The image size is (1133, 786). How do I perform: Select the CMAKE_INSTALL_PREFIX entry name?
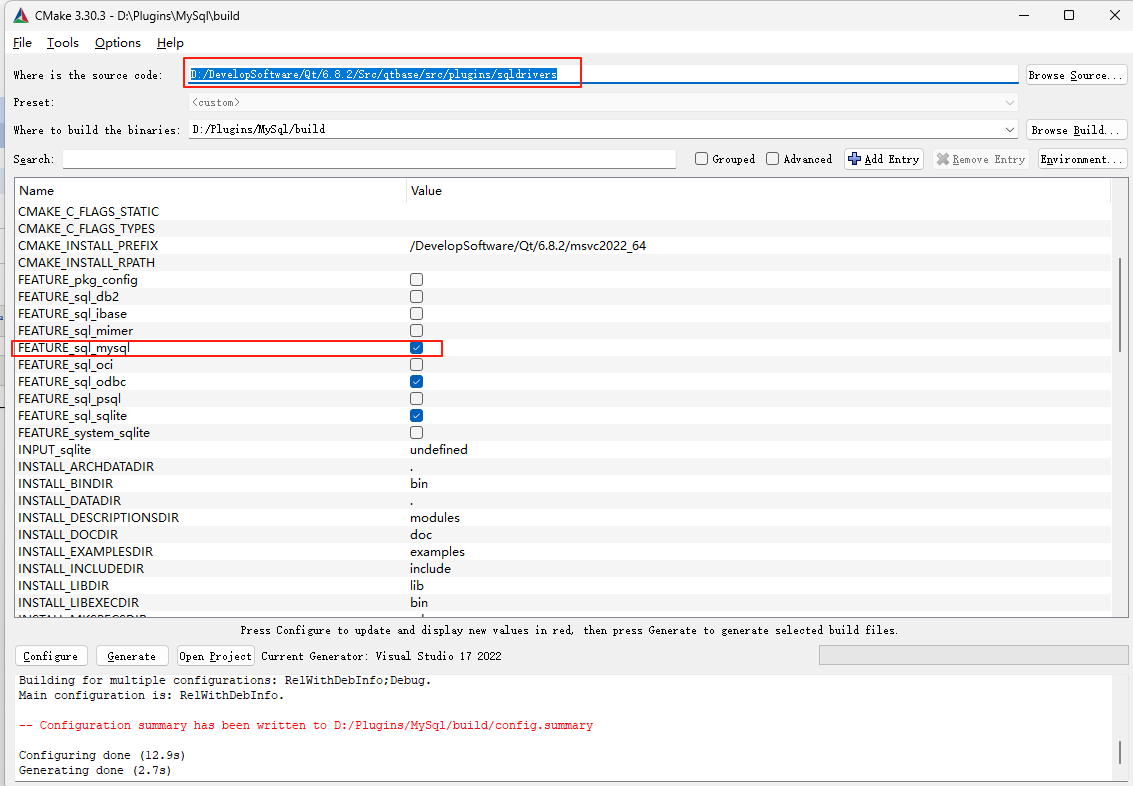point(88,246)
